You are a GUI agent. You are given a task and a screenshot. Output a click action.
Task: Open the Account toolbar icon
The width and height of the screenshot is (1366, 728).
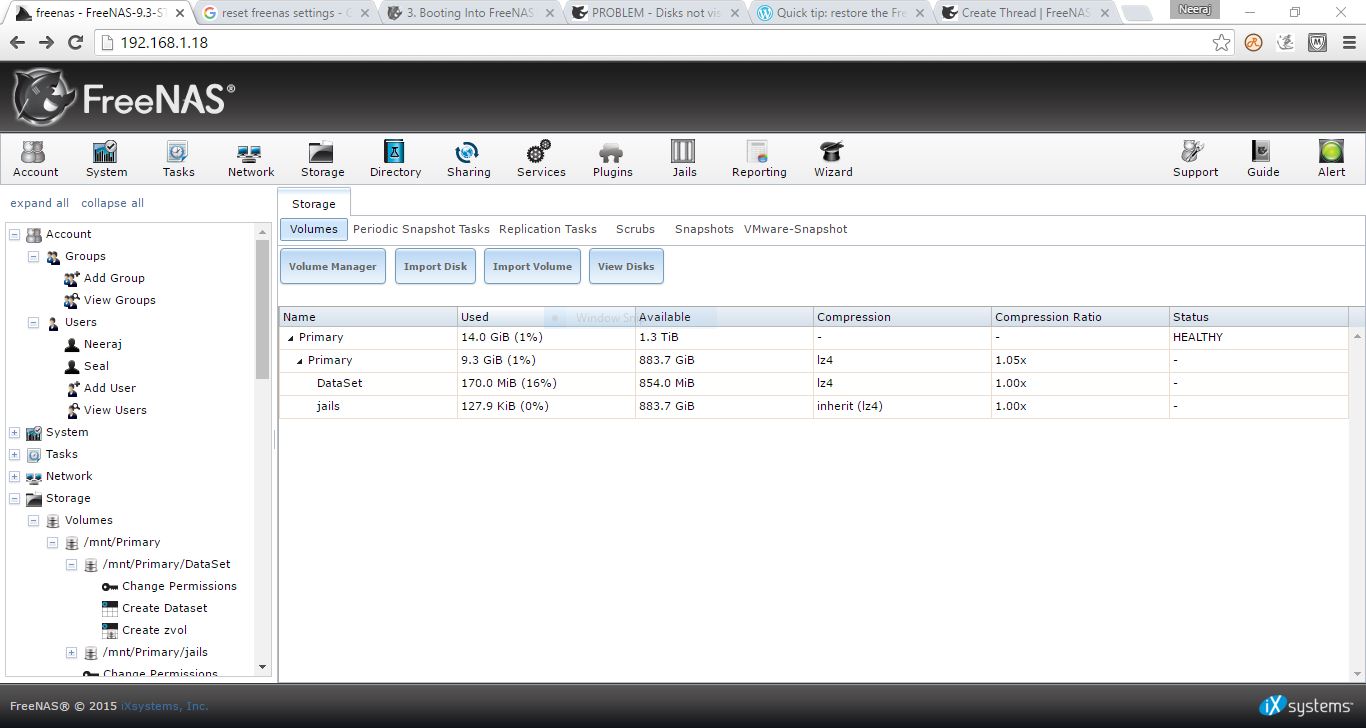[x=35, y=159]
